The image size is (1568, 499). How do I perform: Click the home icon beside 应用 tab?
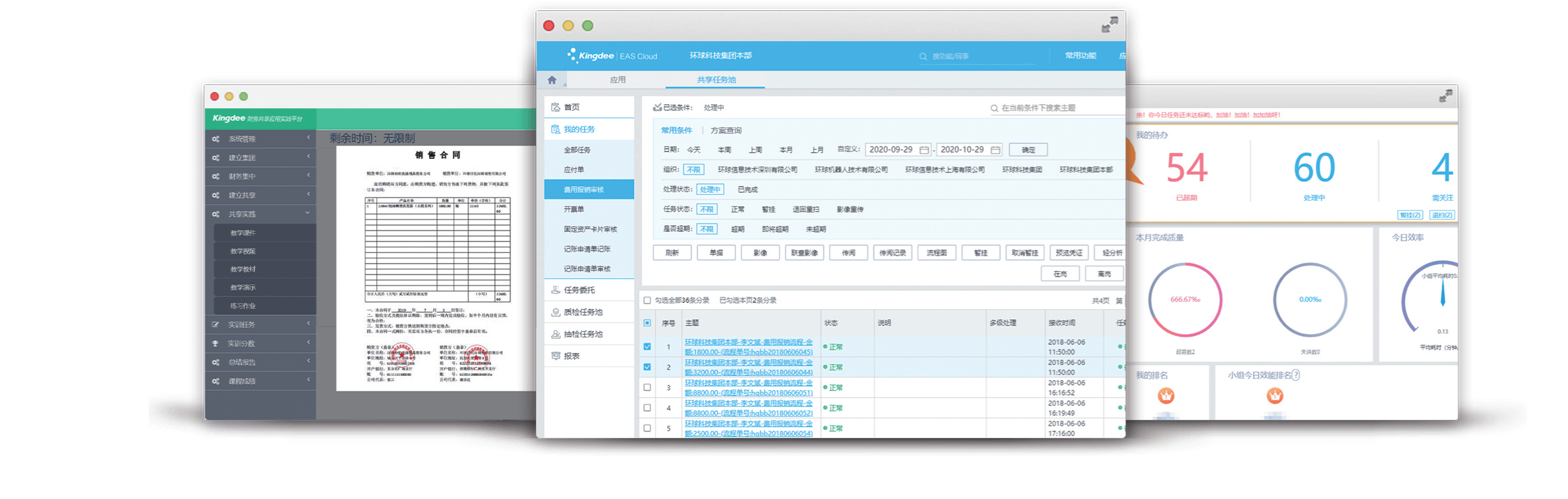coord(552,80)
